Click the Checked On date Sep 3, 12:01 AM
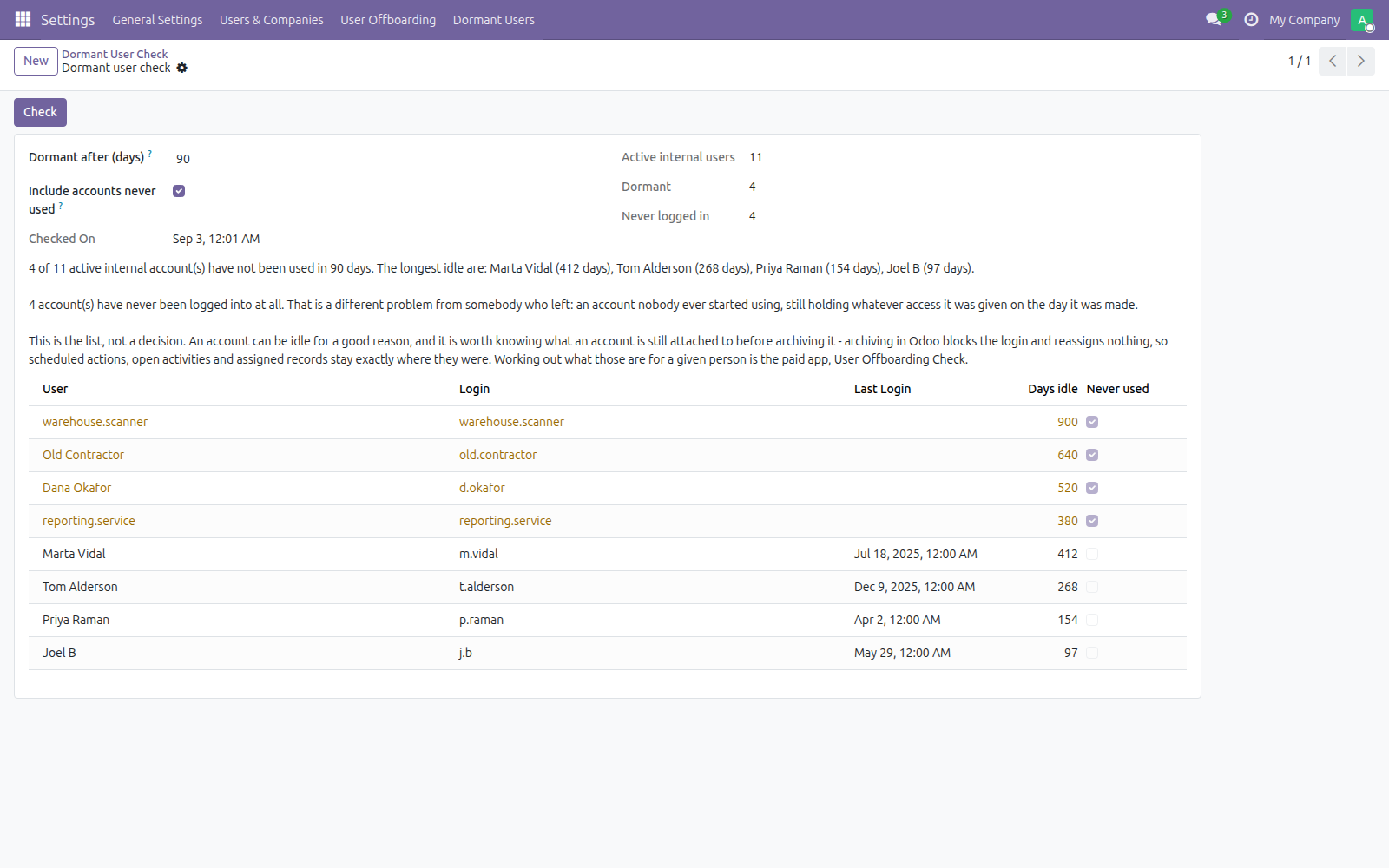 (216, 239)
